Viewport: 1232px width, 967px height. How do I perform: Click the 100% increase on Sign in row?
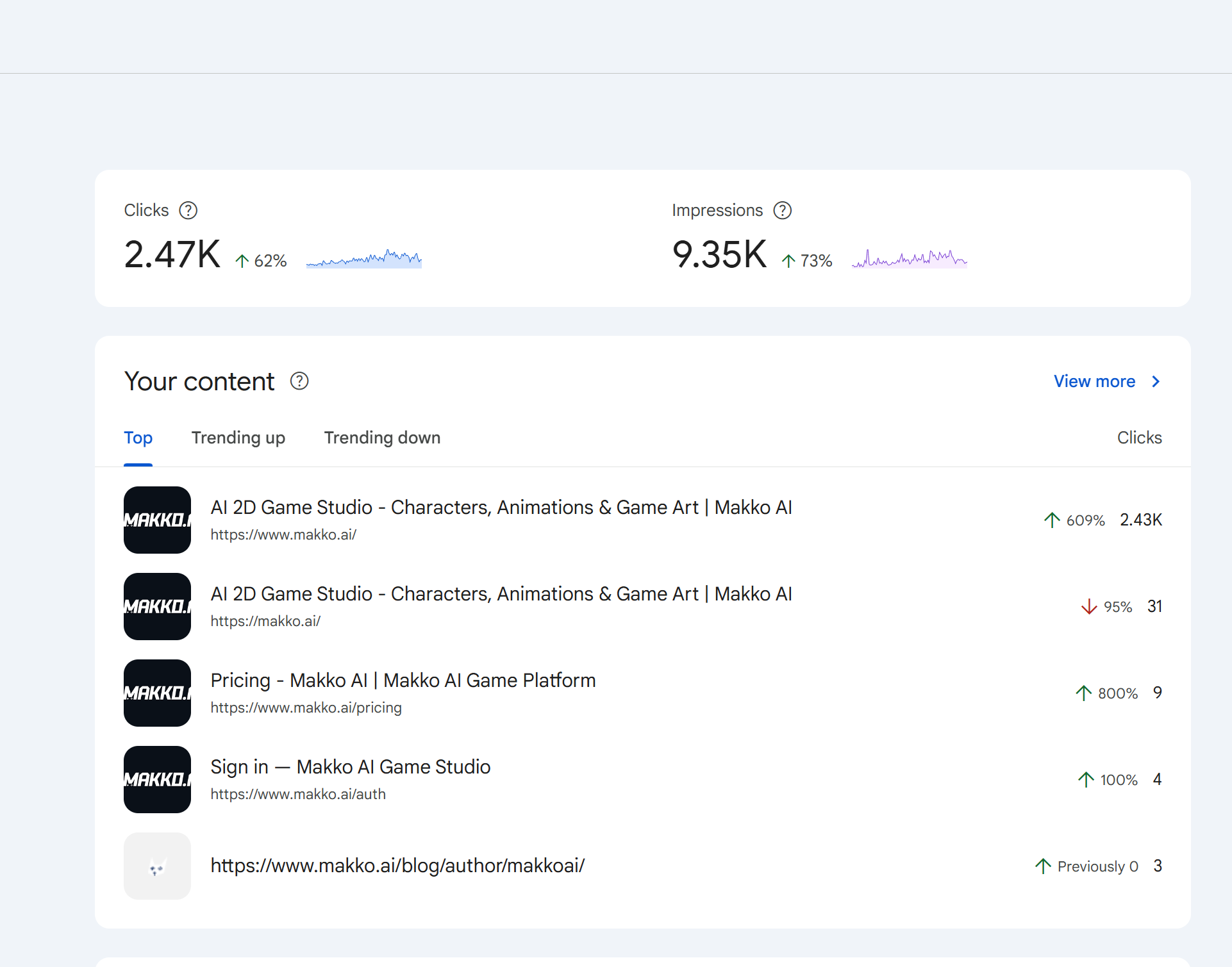point(1108,779)
